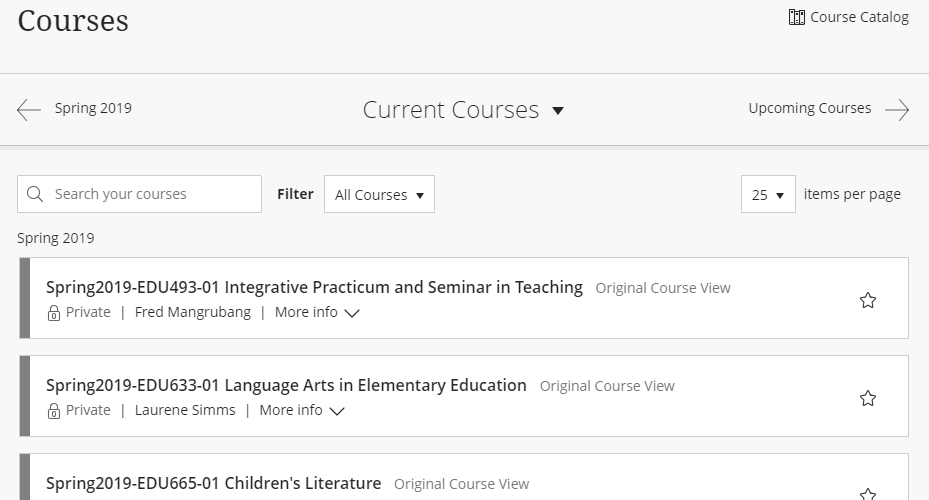Favorite the EDU493-01 Integrative Practicum course

[x=868, y=300]
